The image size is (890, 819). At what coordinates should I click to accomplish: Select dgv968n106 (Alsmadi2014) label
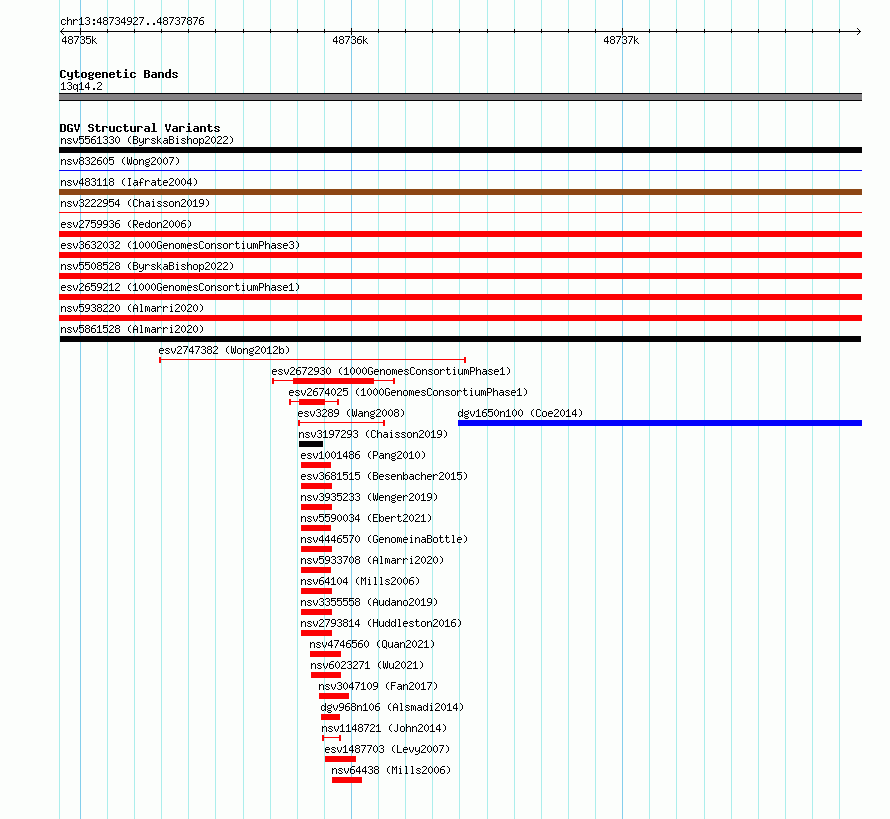coord(392,707)
